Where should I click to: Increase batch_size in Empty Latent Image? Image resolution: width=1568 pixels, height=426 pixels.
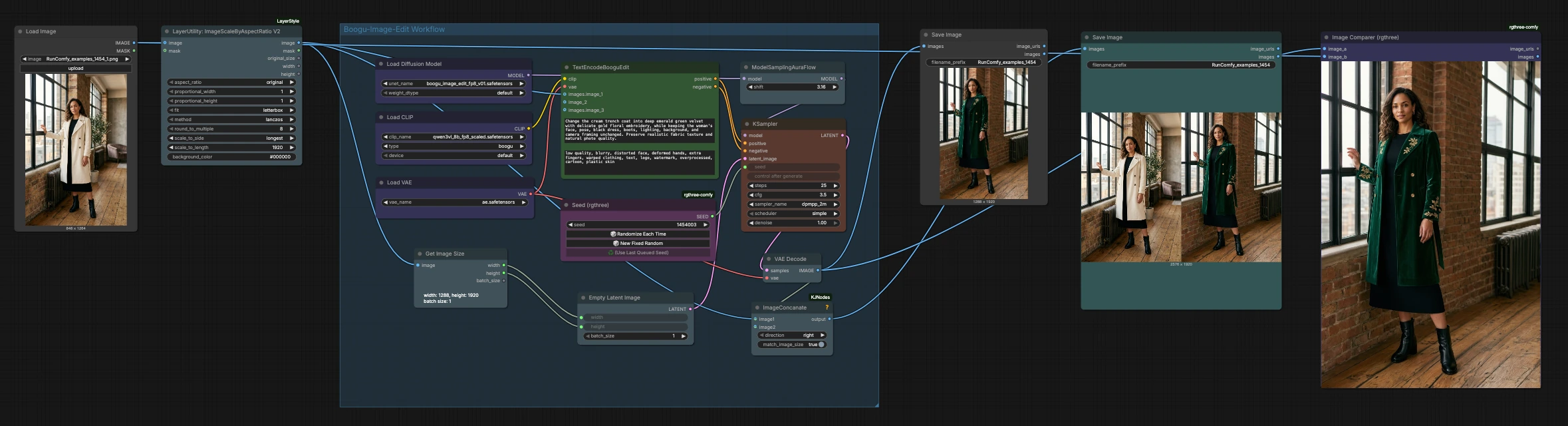[683, 336]
